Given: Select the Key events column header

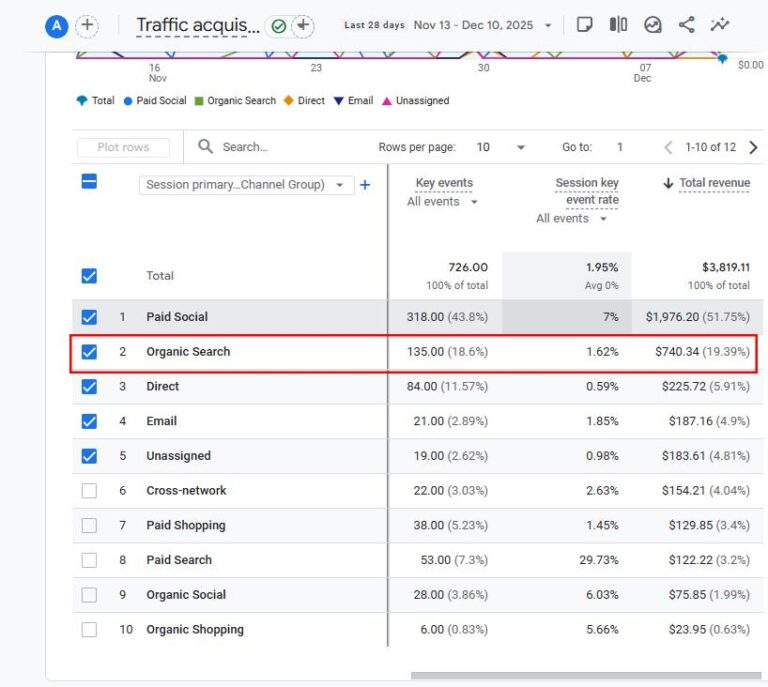Looking at the screenshot, I should point(443,183).
